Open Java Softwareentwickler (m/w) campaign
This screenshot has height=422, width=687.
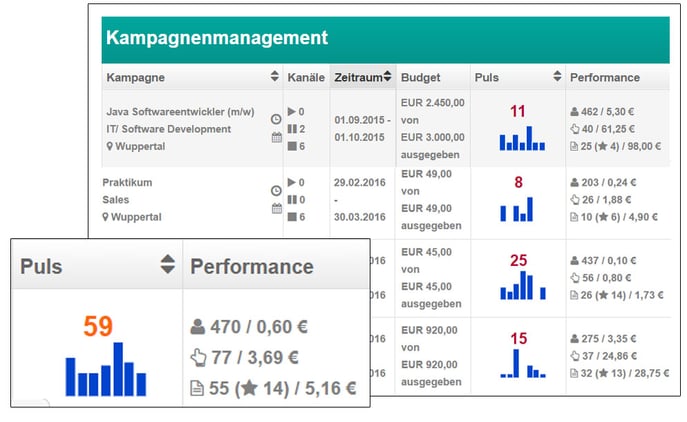coord(180,112)
